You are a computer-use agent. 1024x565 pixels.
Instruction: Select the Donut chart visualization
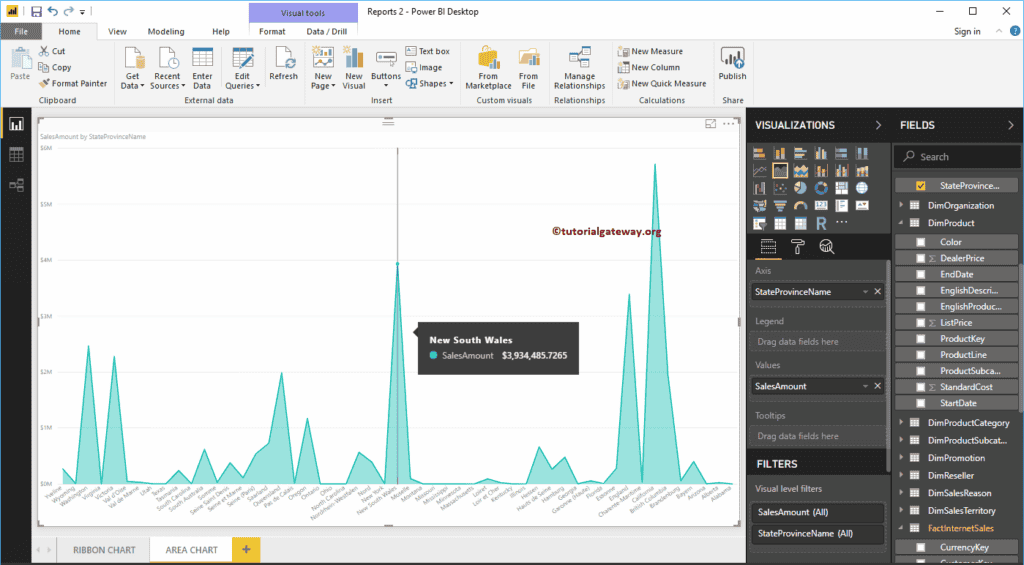(x=821, y=188)
